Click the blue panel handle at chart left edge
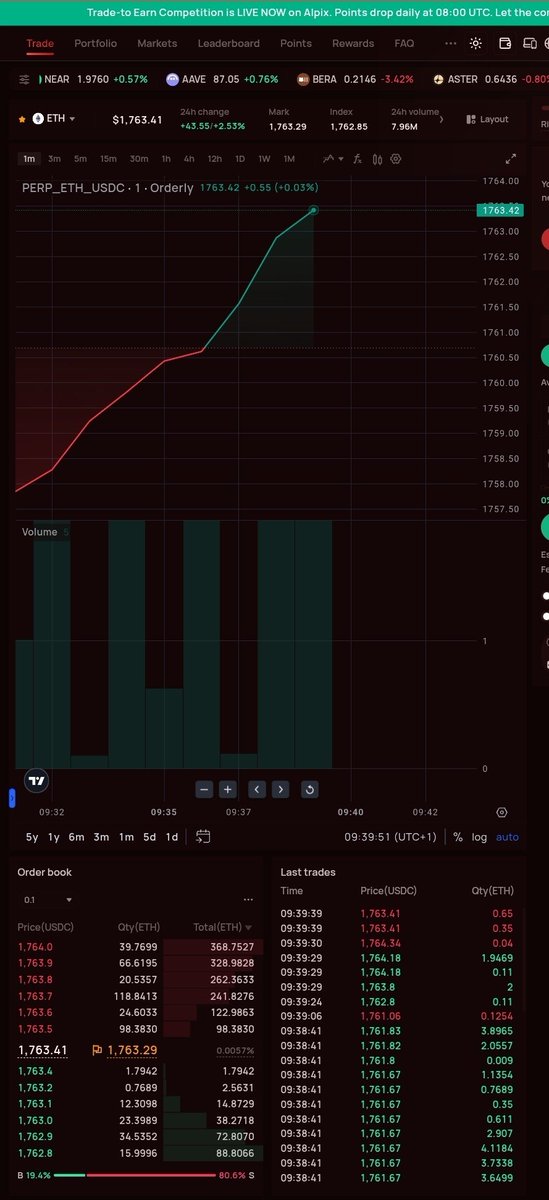 (12, 797)
